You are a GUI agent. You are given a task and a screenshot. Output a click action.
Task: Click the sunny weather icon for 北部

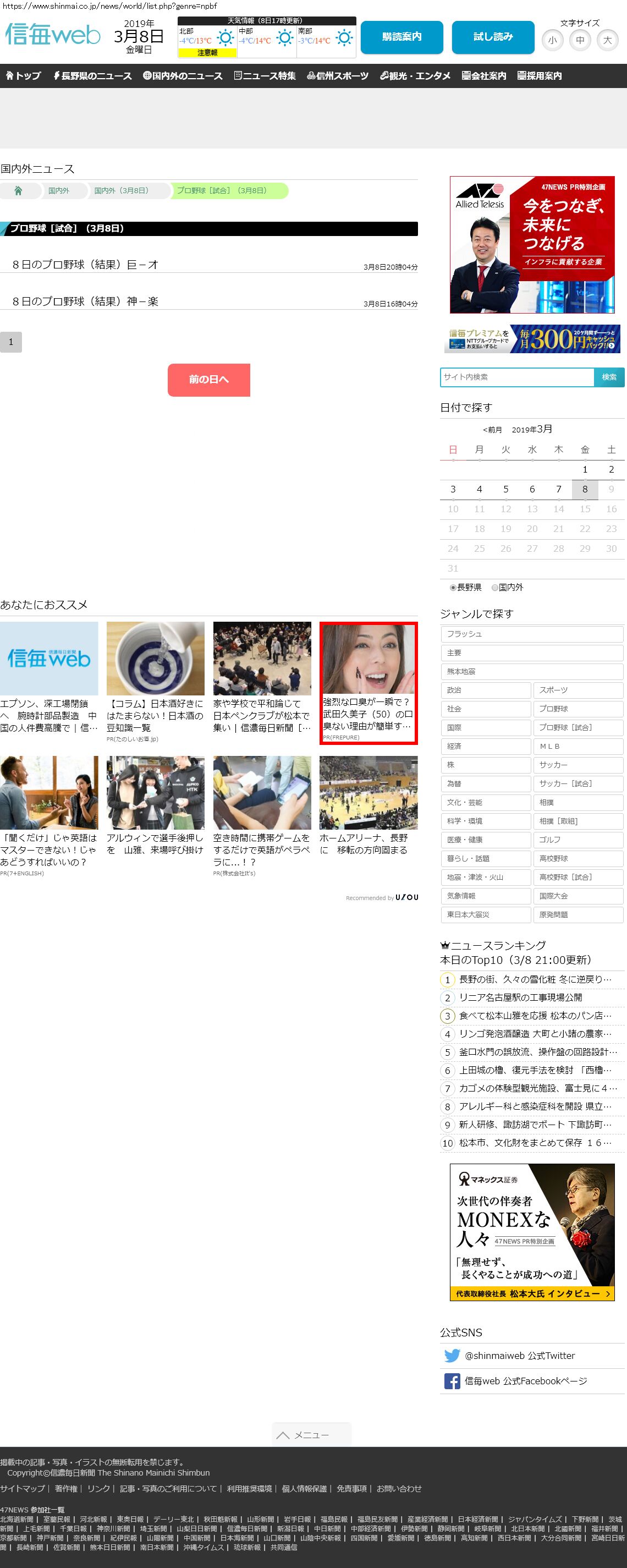point(226,39)
